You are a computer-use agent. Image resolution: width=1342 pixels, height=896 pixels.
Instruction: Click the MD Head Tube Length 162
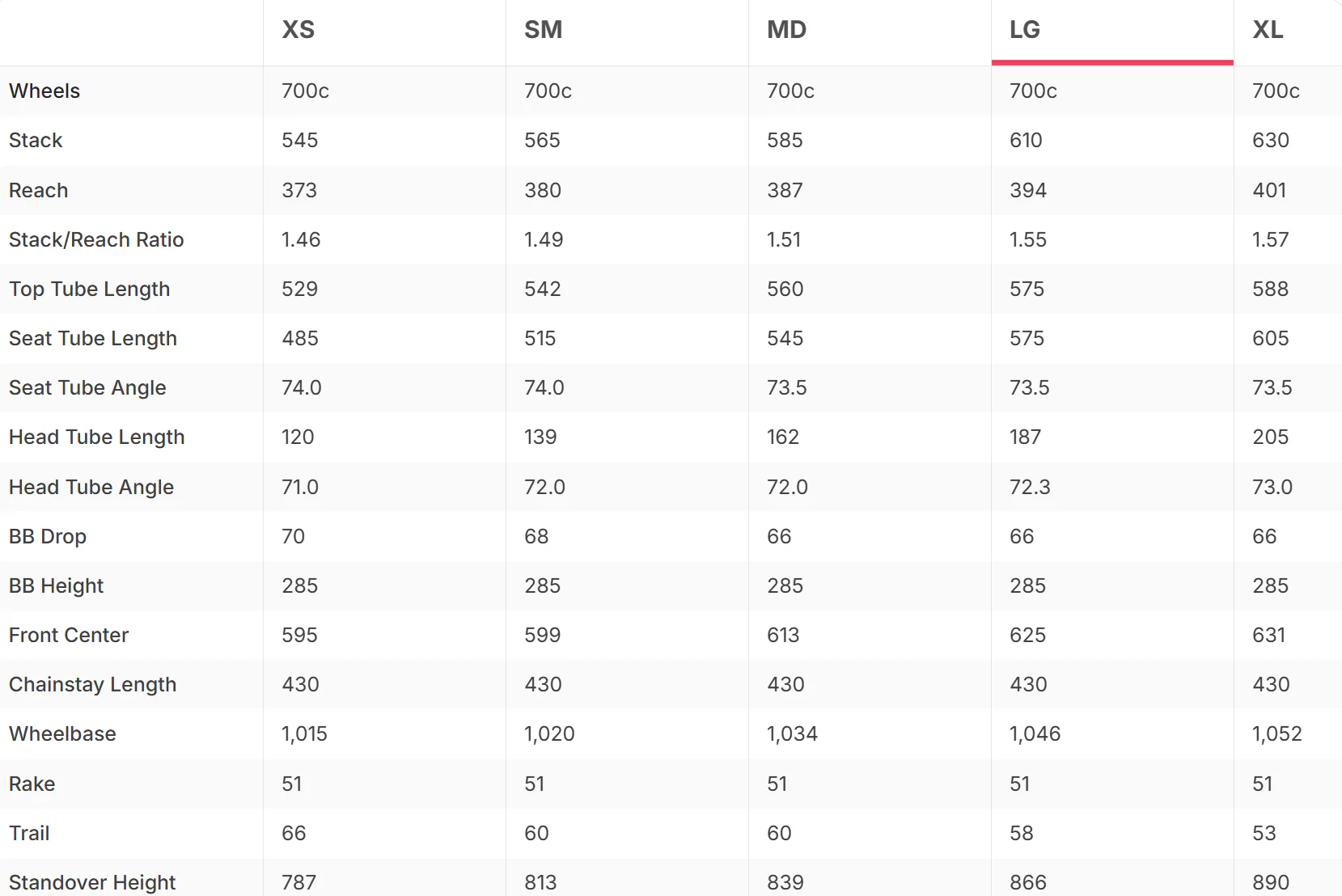[783, 437]
